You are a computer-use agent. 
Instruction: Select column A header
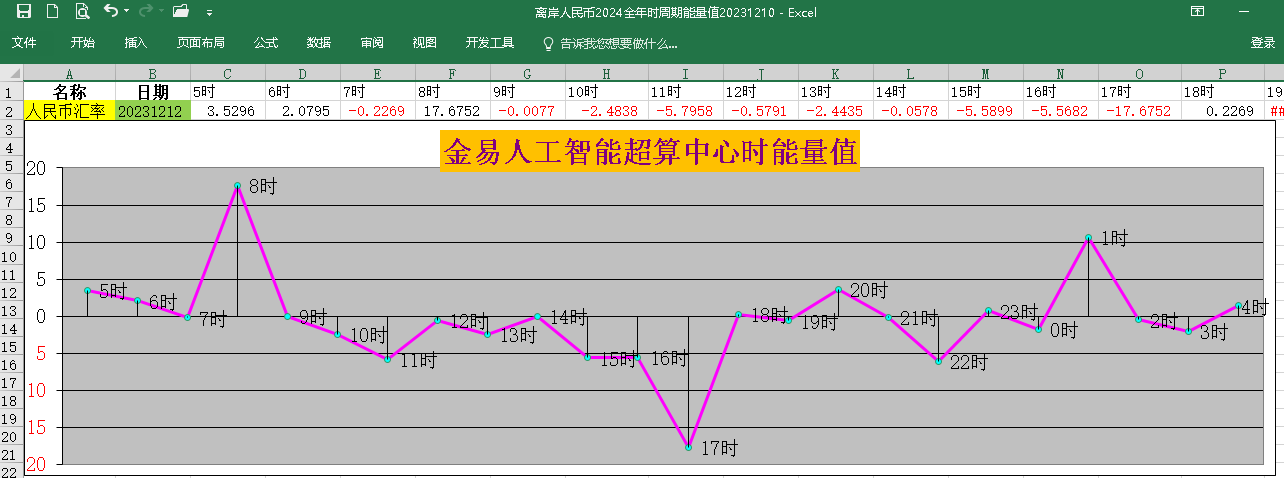click(x=69, y=74)
